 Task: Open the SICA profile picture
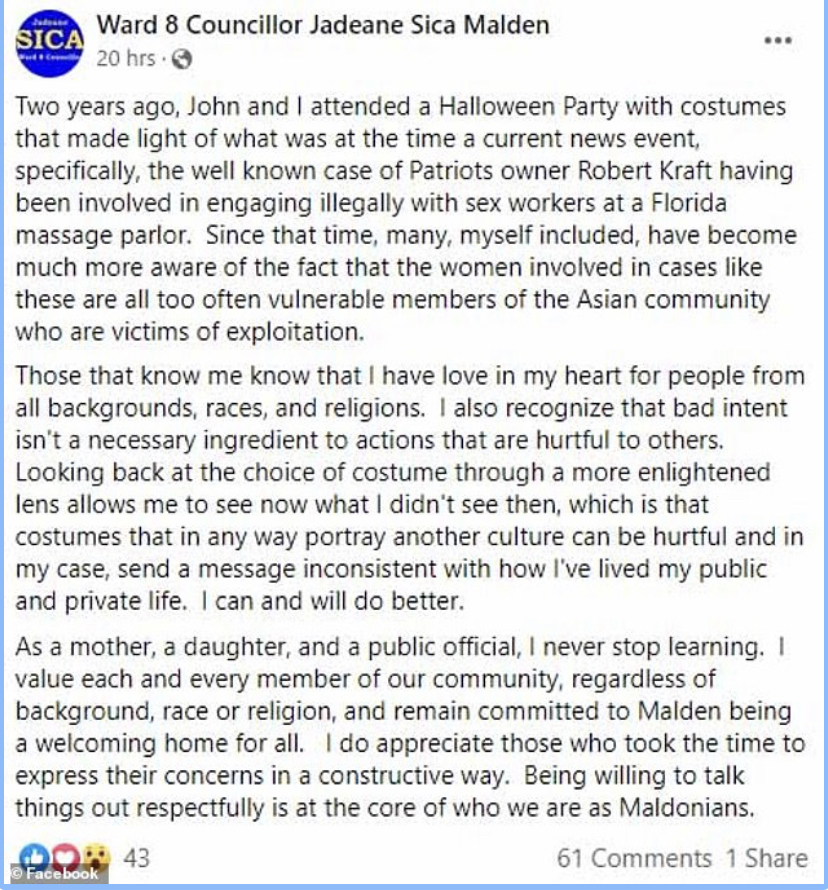(50, 43)
